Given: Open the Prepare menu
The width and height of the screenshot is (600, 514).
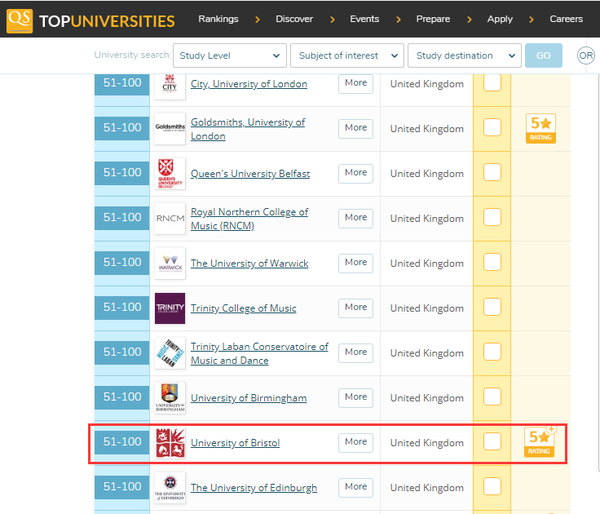Looking at the screenshot, I should pyautogui.click(x=433, y=19).
